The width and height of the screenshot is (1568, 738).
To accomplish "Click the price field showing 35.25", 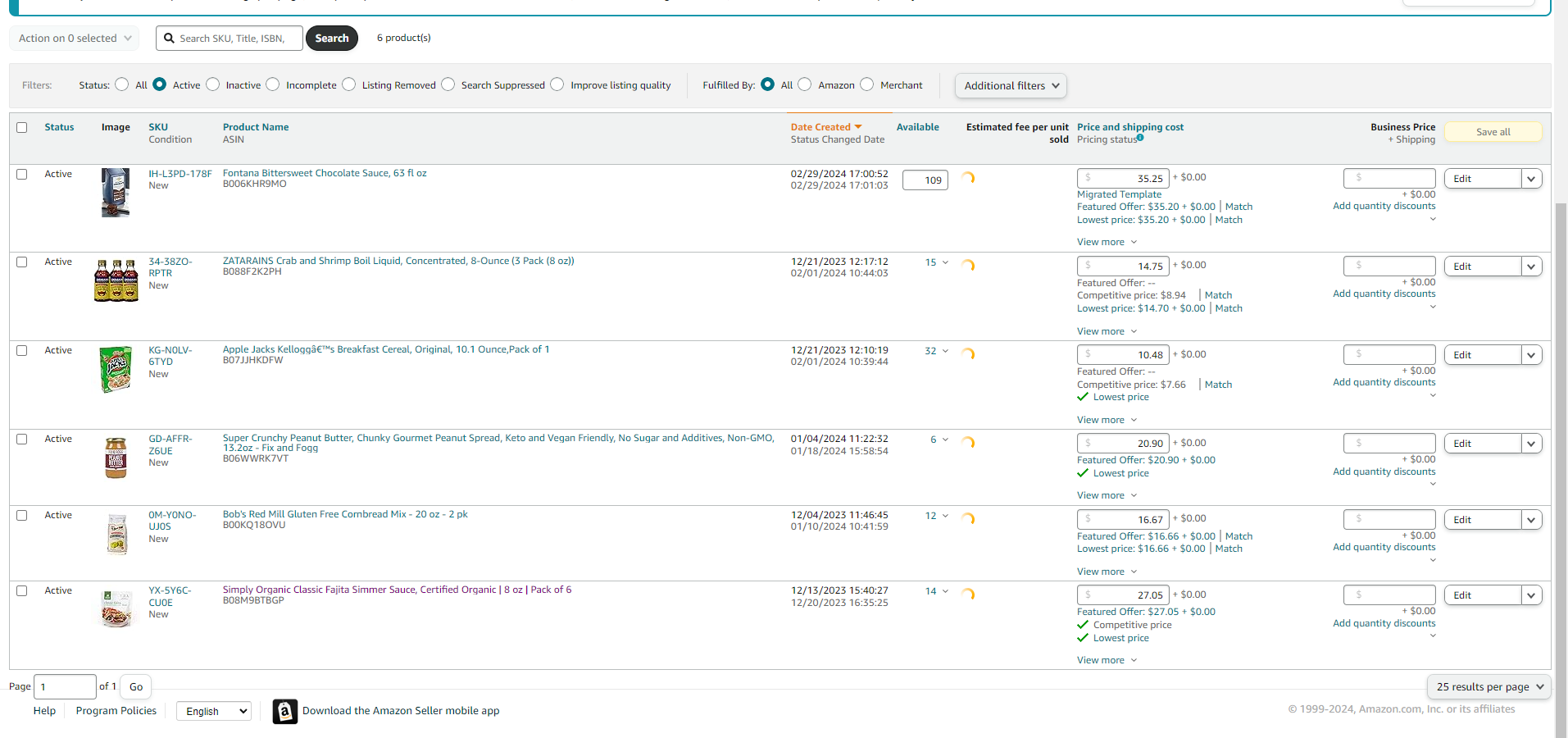I will tap(1123, 178).
